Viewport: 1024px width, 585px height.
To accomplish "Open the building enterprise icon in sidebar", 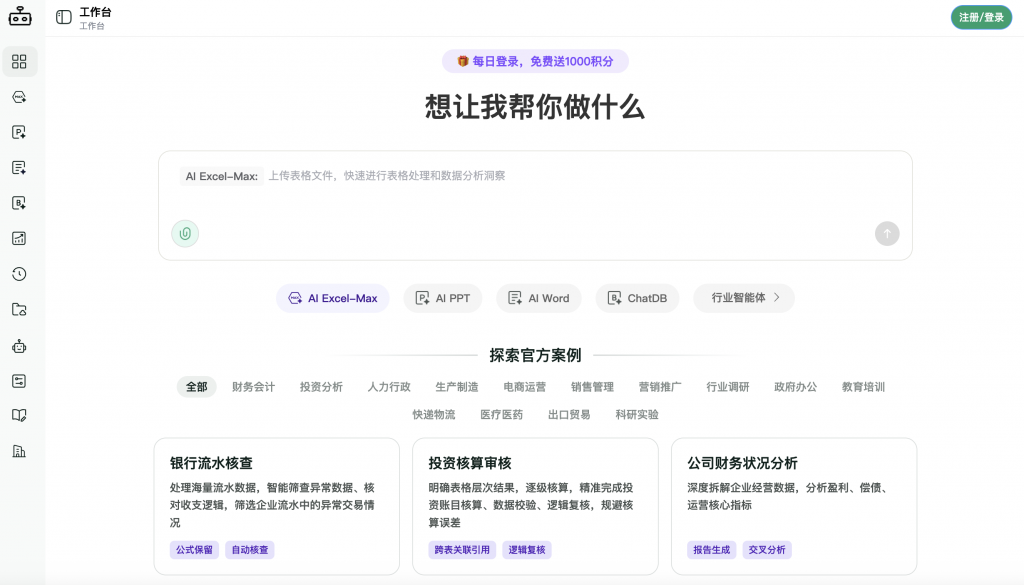I will point(20,451).
